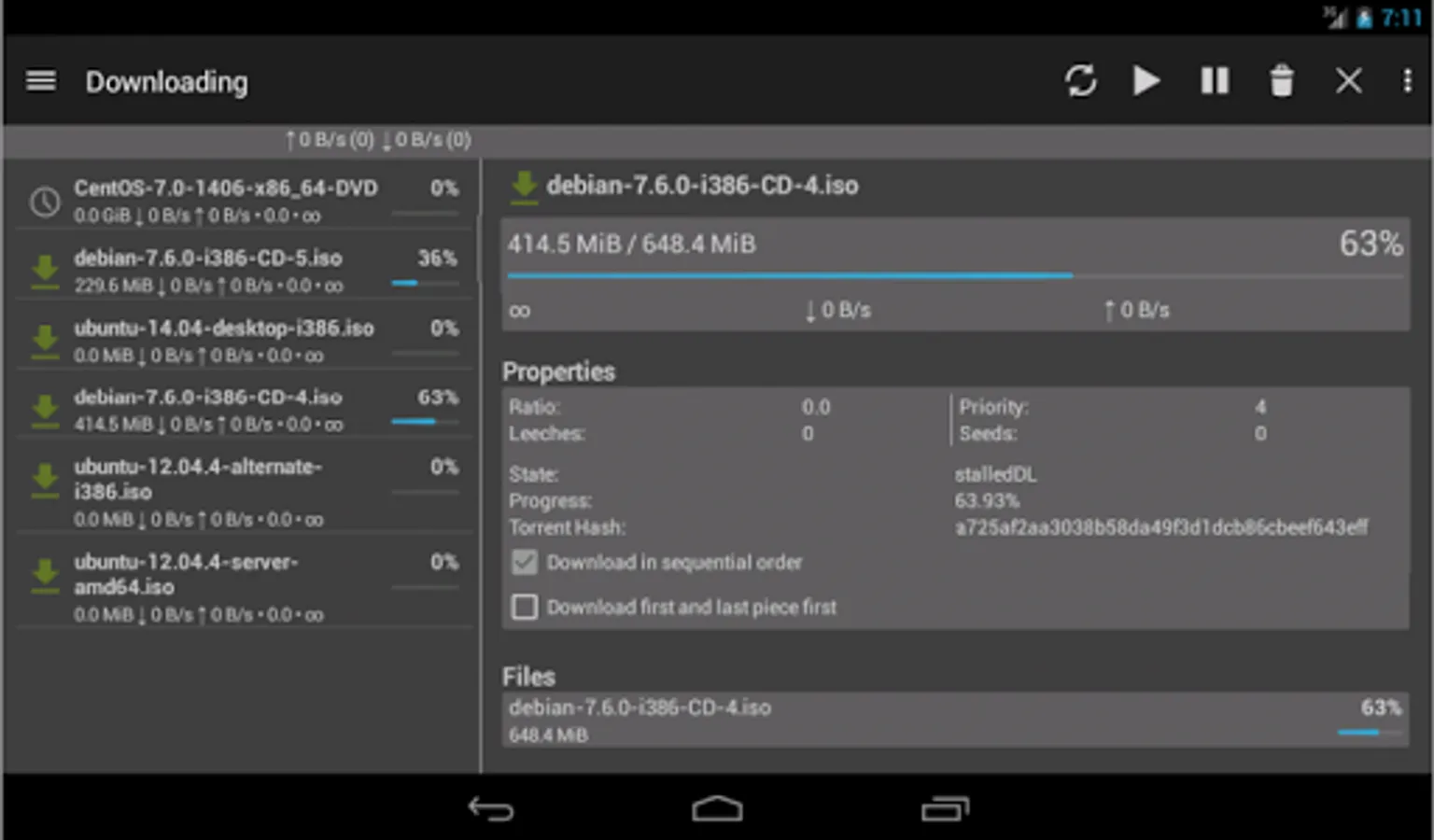Tap debian-7.6.0-i386-CD-4.iso file entry under Files
This screenshot has height=840, width=1434.
coord(955,721)
